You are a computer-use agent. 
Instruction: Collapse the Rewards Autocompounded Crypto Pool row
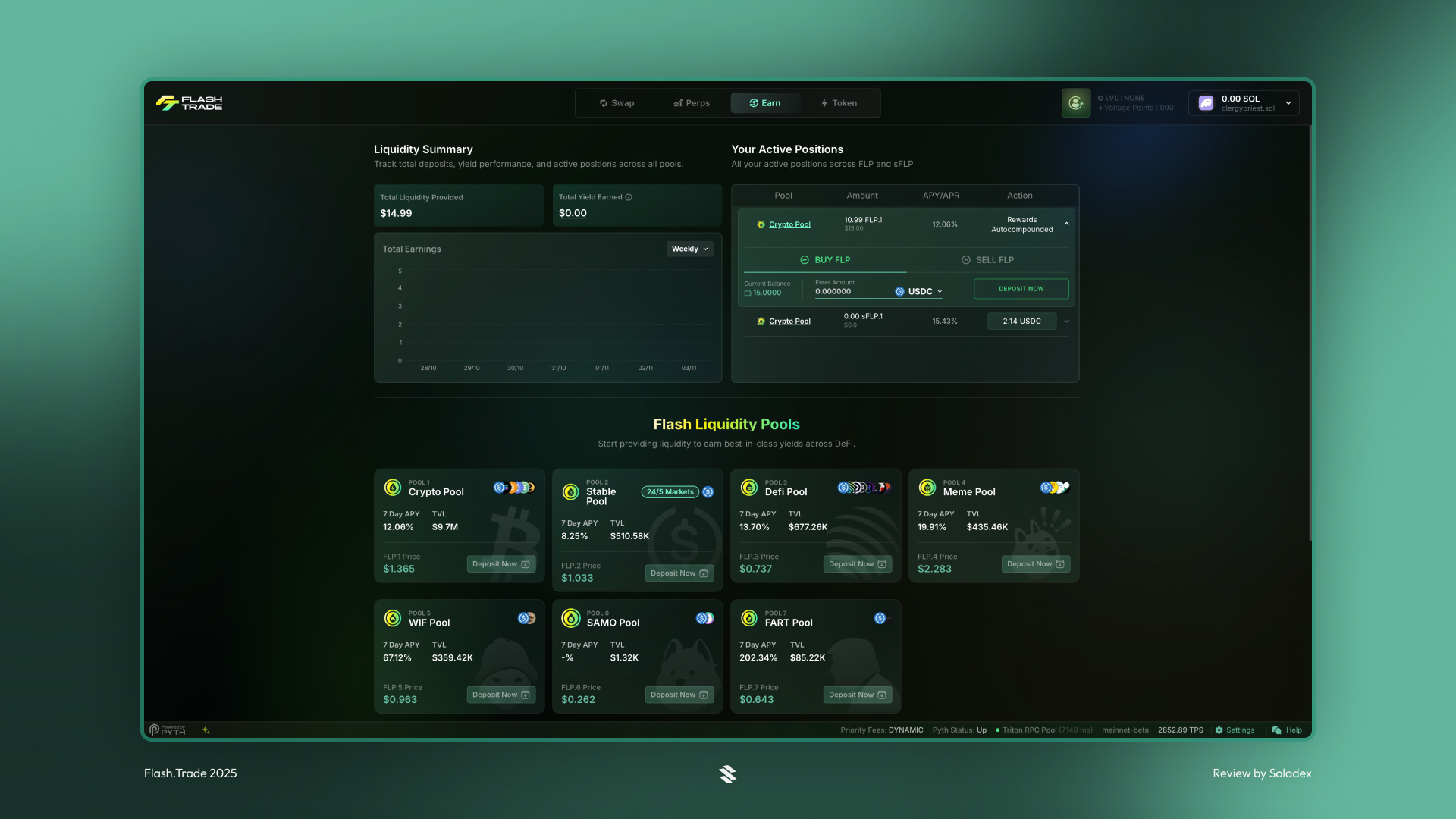(x=1065, y=224)
